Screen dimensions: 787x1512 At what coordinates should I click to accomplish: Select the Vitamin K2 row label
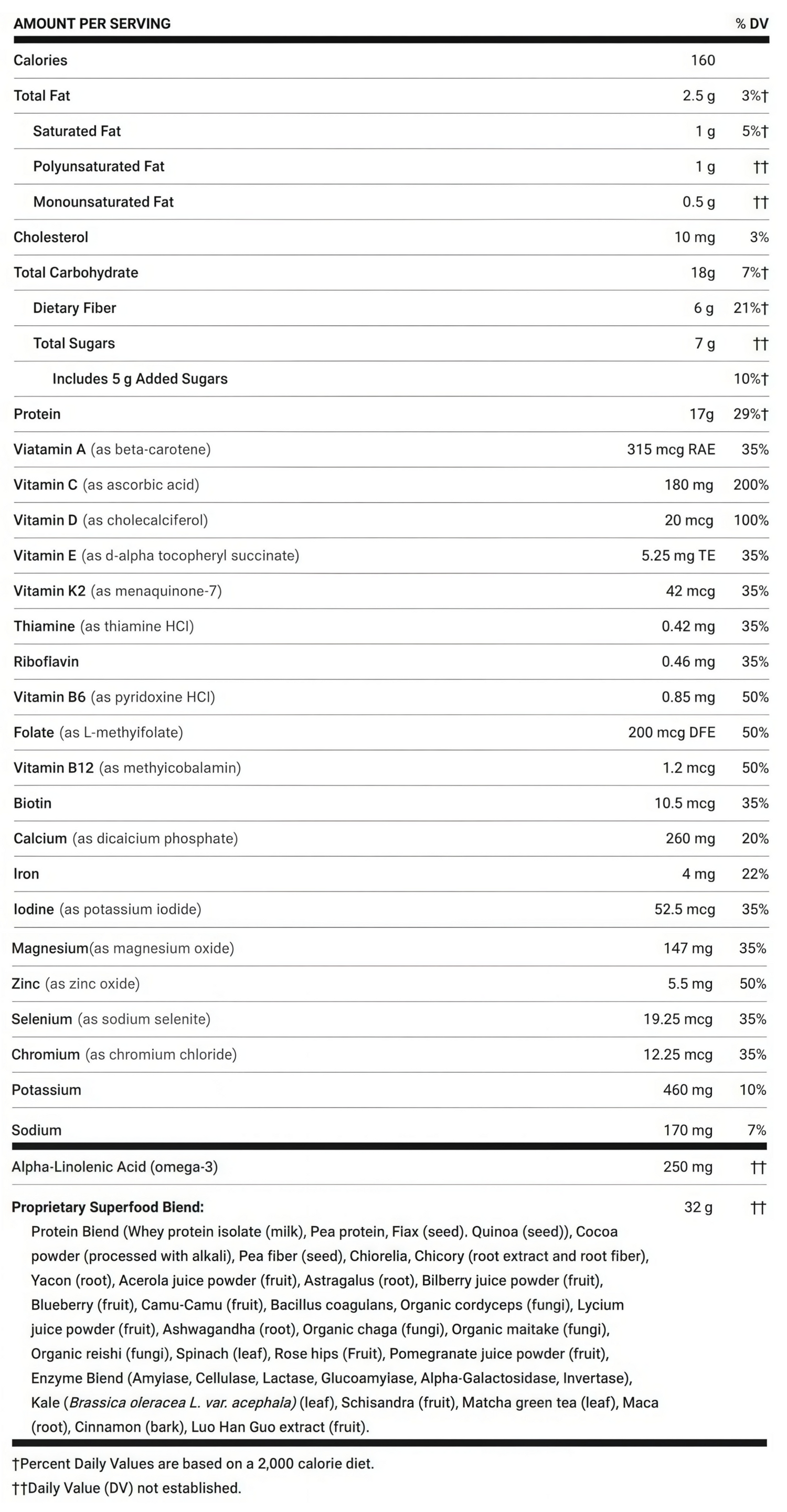coord(50,591)
